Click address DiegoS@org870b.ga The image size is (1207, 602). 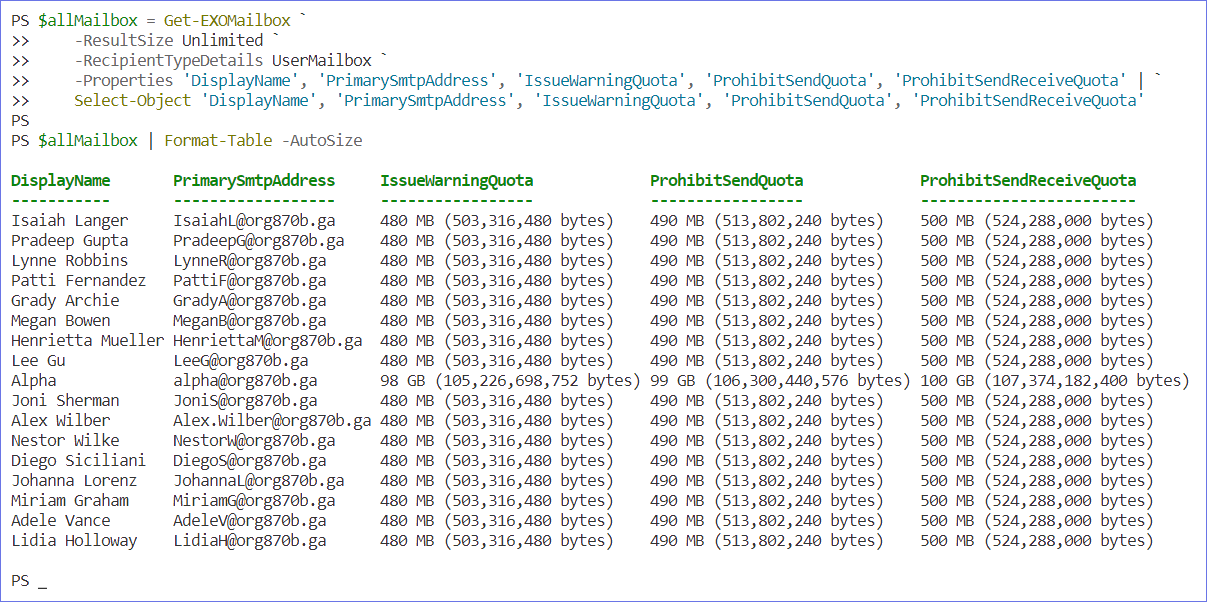click(x=250, y=461)
